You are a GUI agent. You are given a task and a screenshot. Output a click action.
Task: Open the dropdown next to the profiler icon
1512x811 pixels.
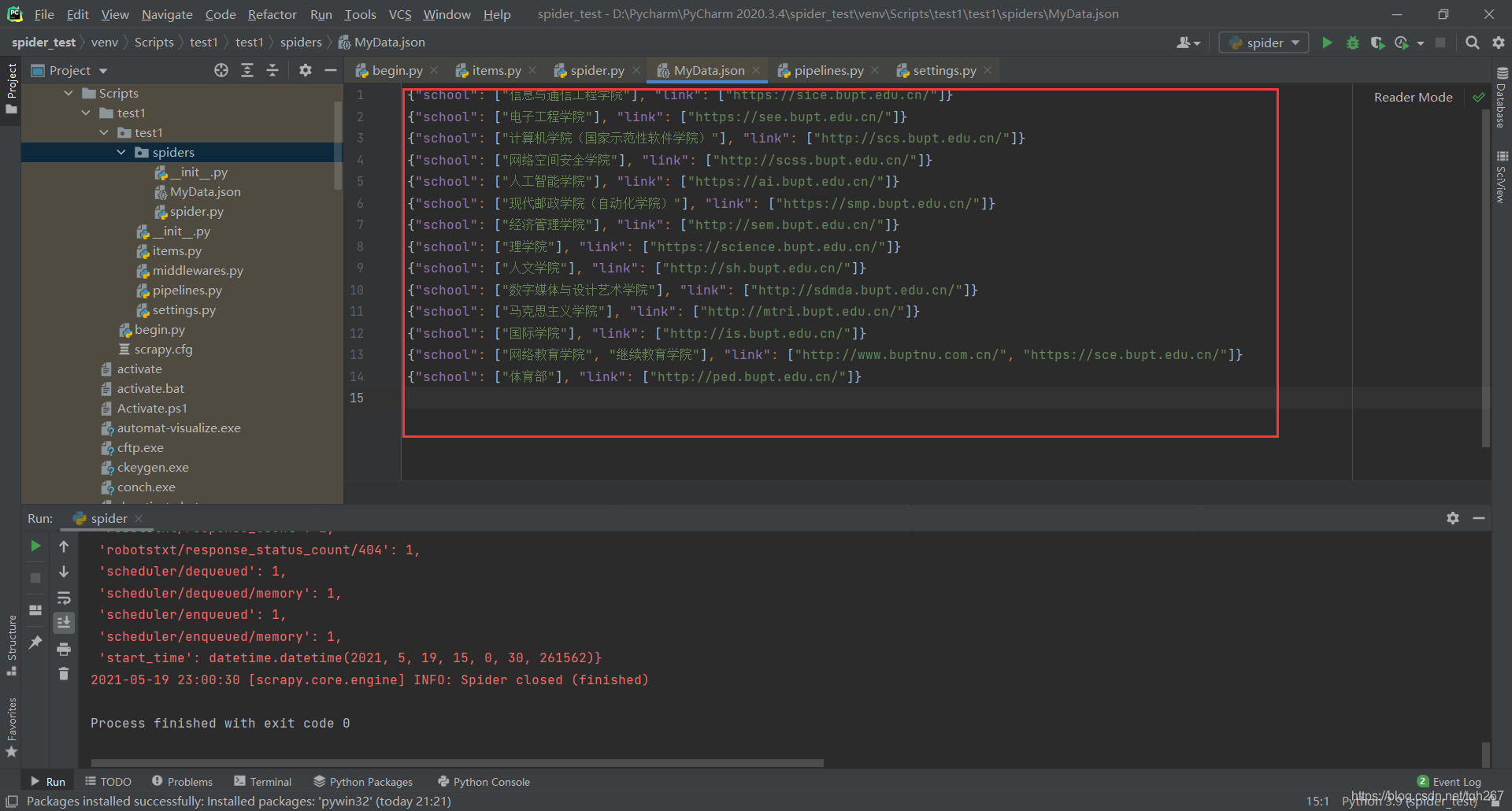(x=1421, y=43)
